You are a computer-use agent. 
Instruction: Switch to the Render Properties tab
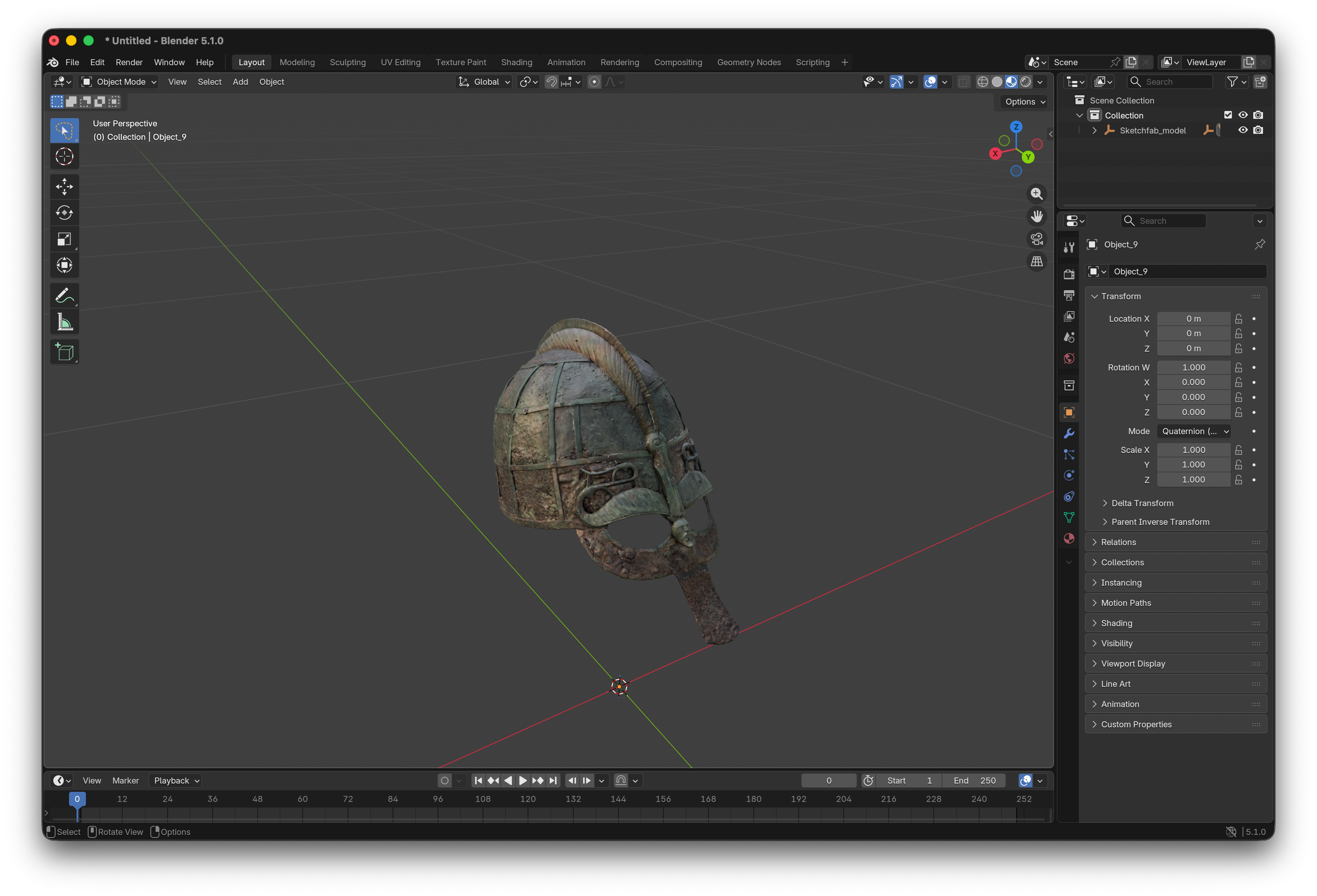(x=1069, y=274)
